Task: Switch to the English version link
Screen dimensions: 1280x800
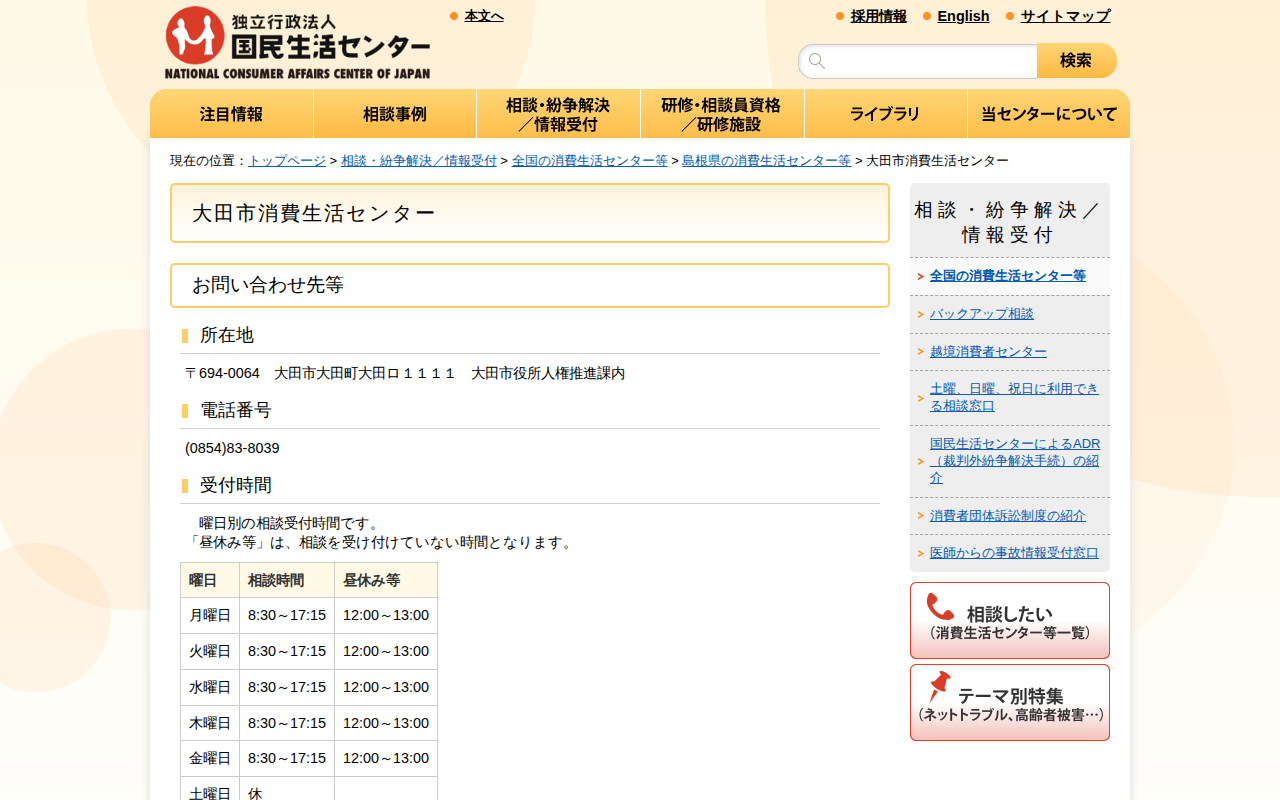Action: tap(963, 16)
